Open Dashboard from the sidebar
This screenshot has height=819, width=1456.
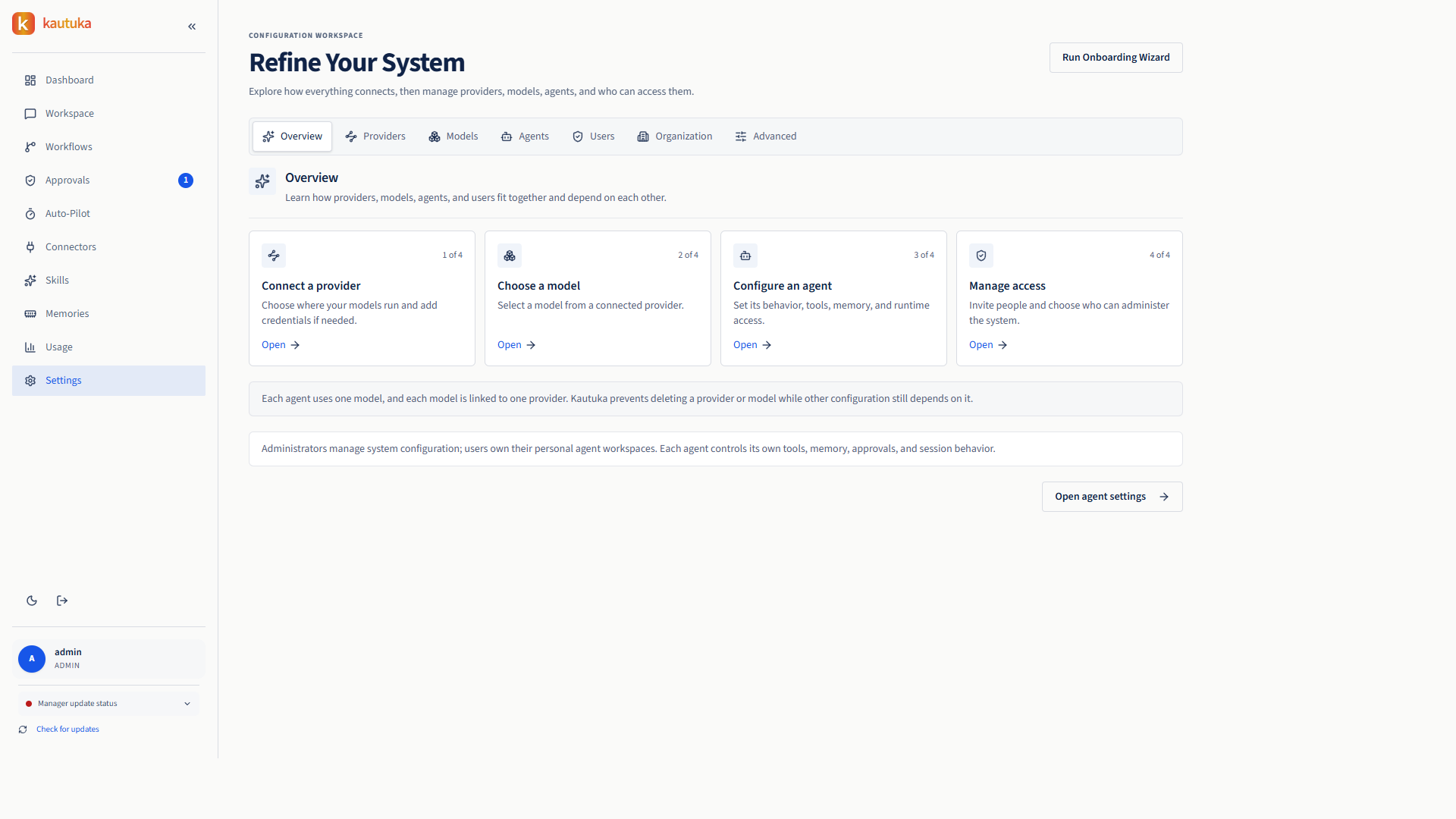(108, 80)
